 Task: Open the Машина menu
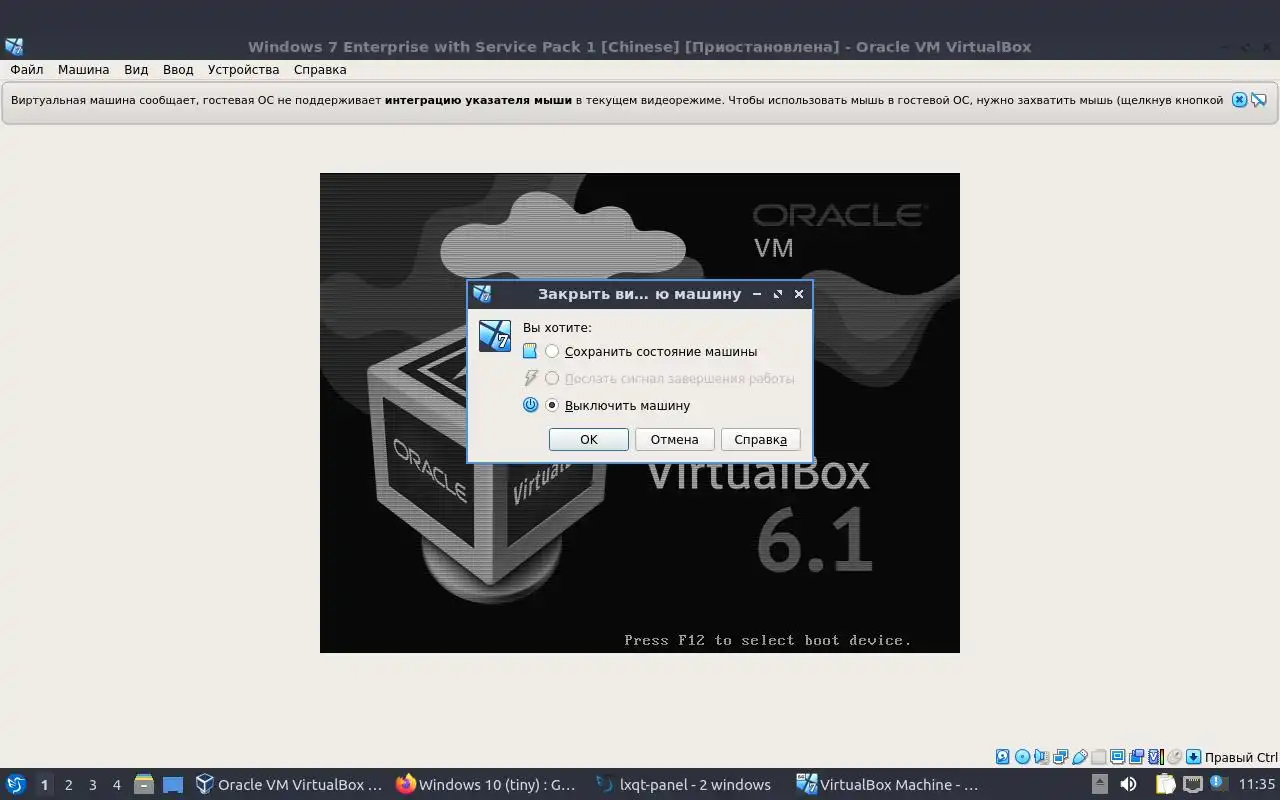point(83,70)
